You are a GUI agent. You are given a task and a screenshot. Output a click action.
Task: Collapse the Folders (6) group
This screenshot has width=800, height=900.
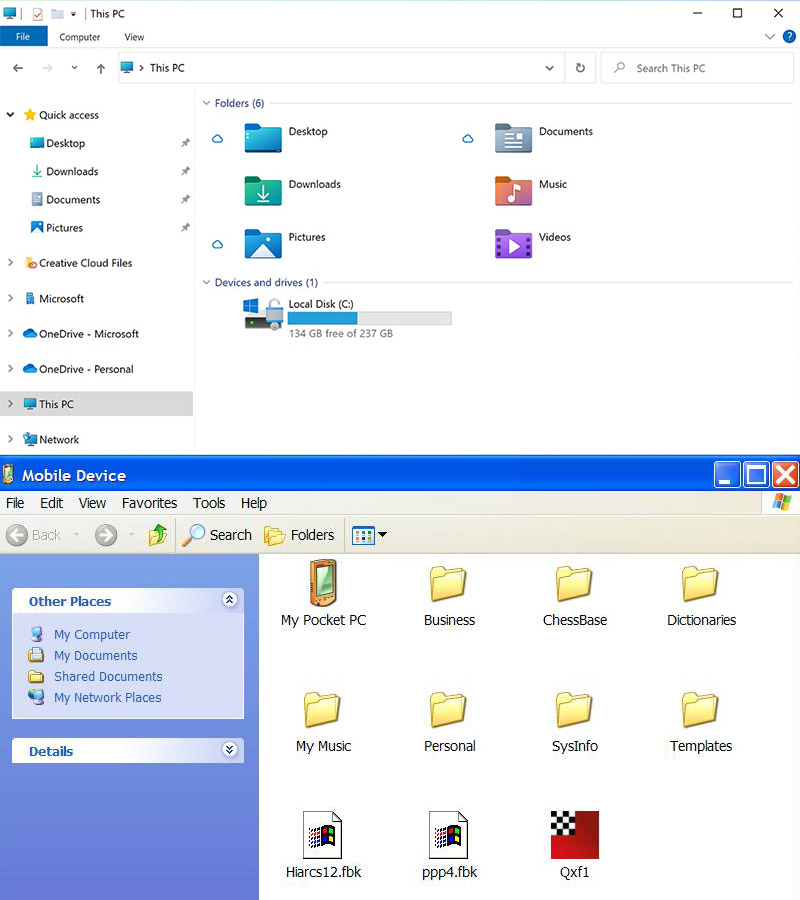207,103
